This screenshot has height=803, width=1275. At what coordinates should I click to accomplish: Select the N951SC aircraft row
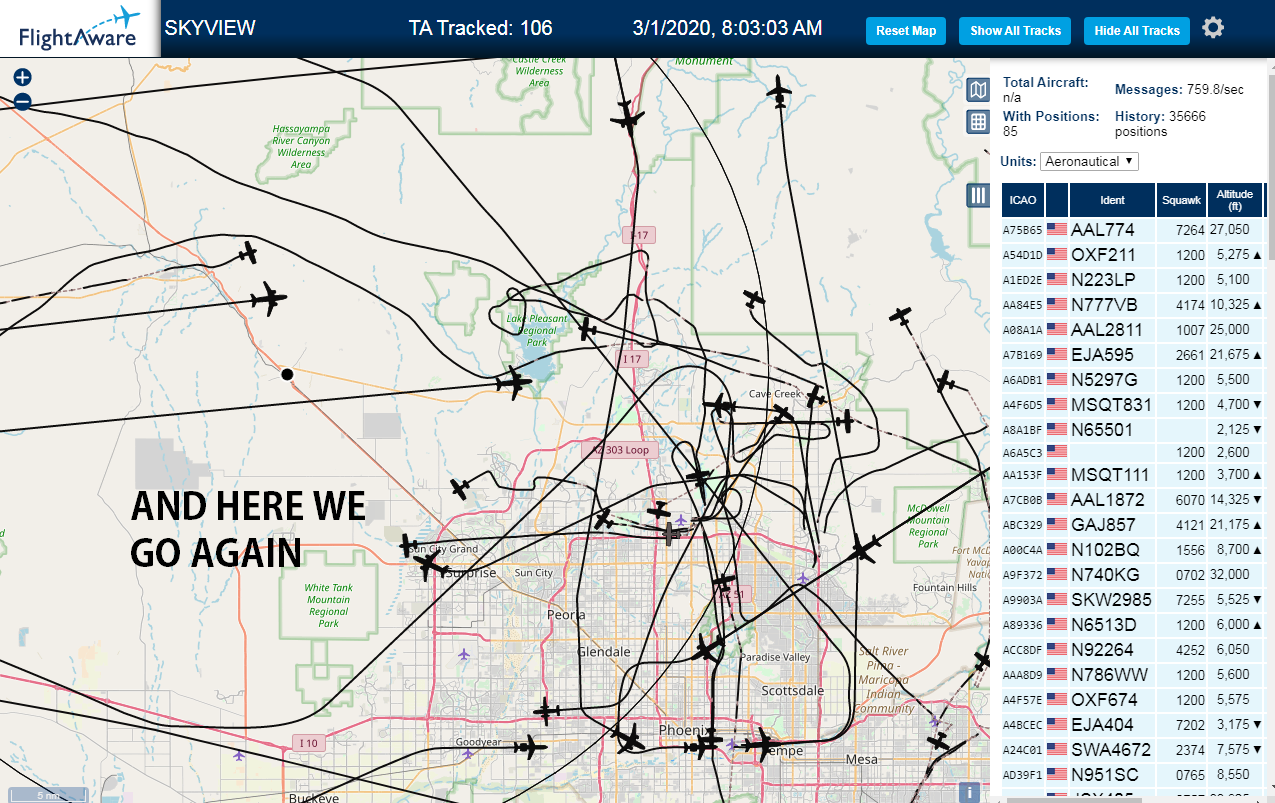click(1132, 775)
